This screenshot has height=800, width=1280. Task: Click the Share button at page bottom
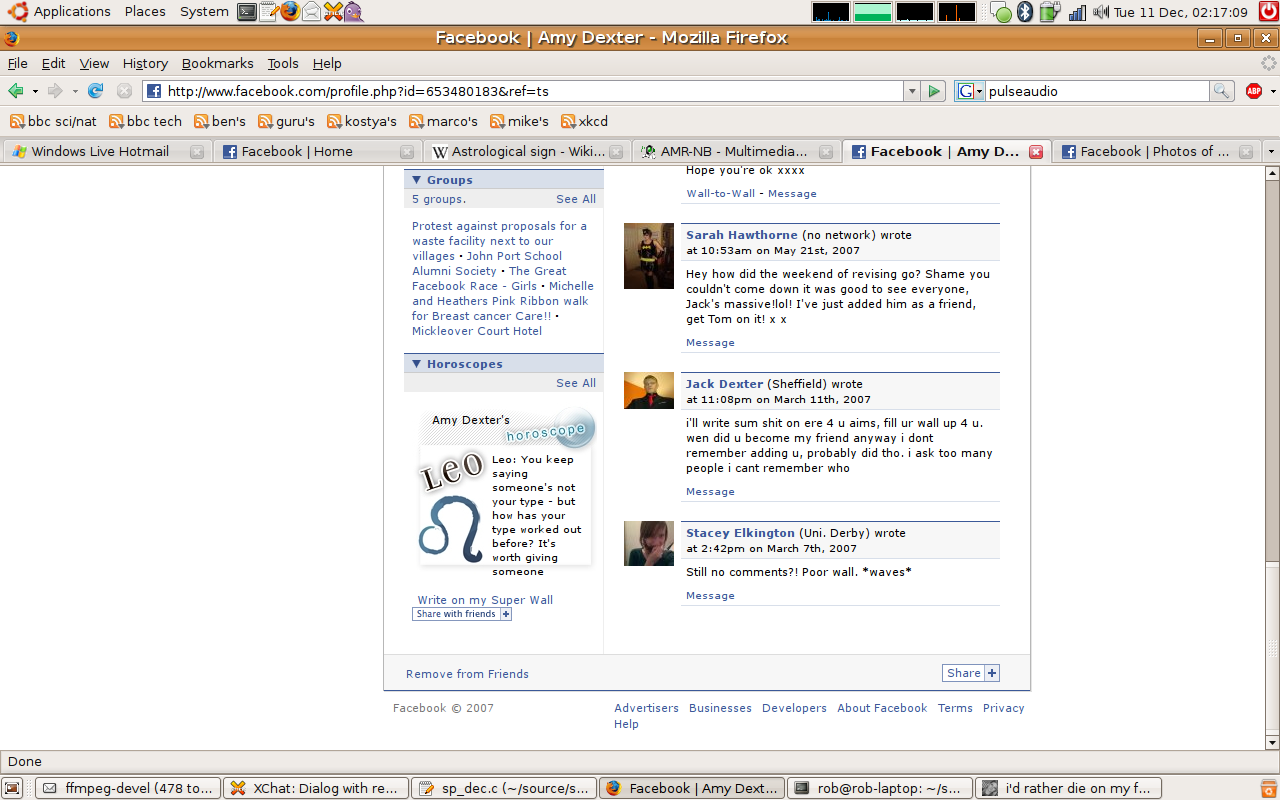[x=971, y=673]
